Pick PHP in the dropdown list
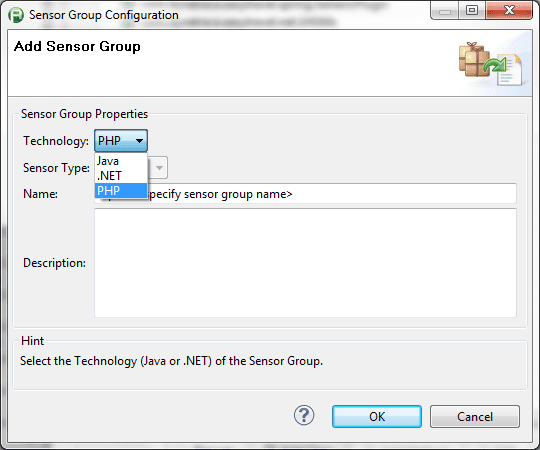Screen dimensions: 540x450 click(x=121, y=190)
